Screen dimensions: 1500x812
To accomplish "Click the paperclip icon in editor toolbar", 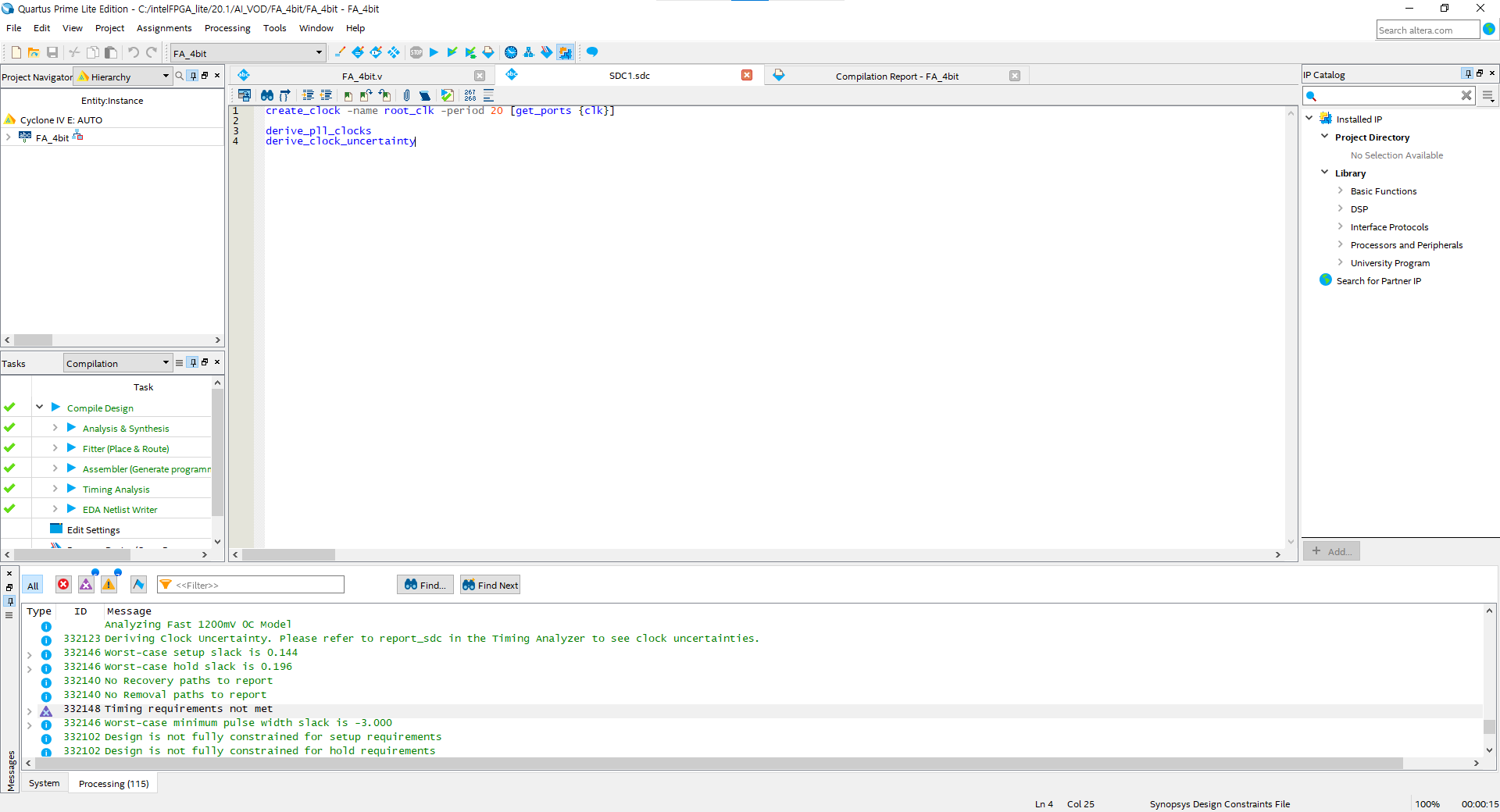I will pyautogui.click(x=406, y=95).
